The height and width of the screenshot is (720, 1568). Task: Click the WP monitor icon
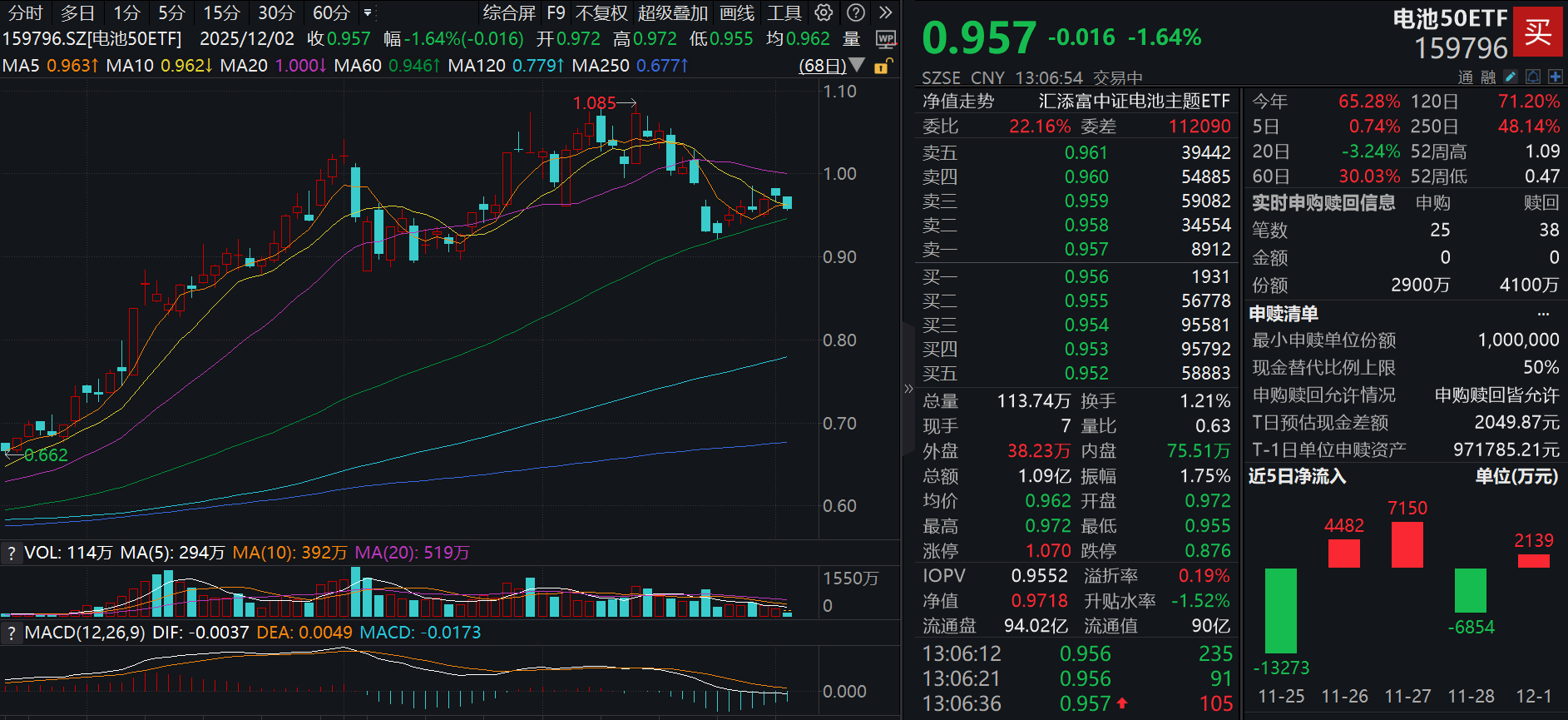(886, 39)
